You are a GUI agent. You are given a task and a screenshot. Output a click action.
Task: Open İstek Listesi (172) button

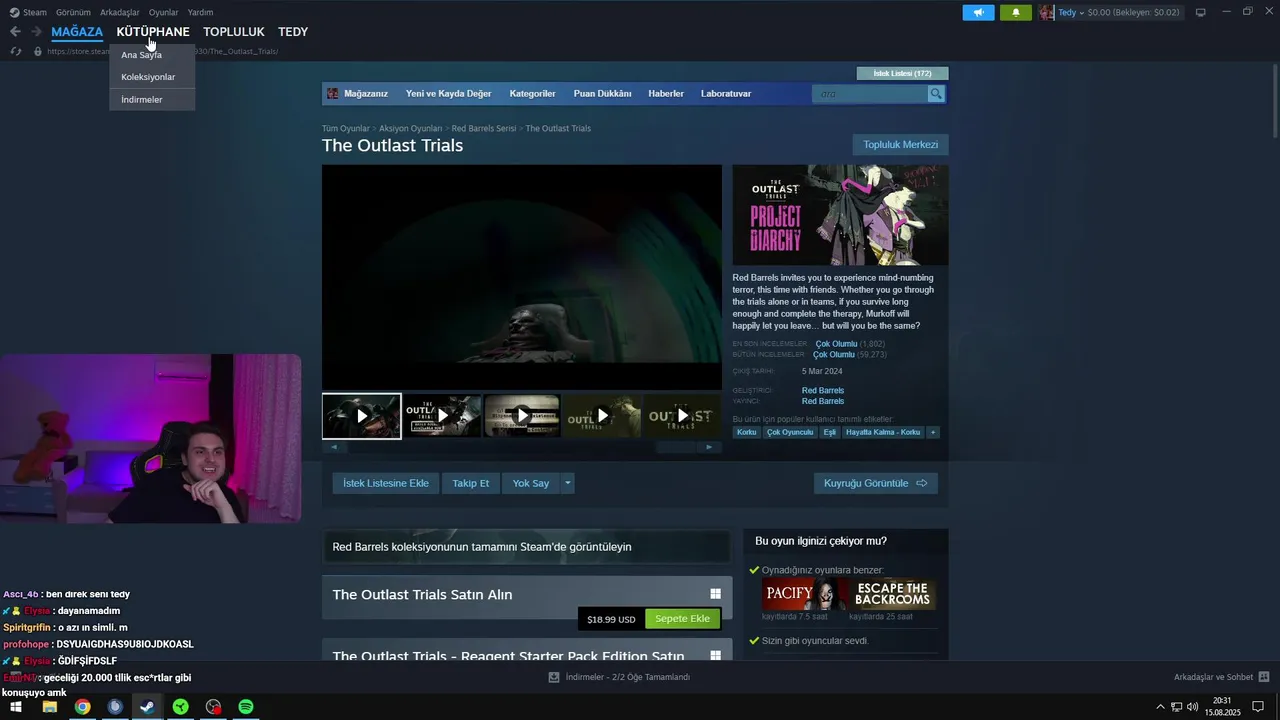(902, 73)
